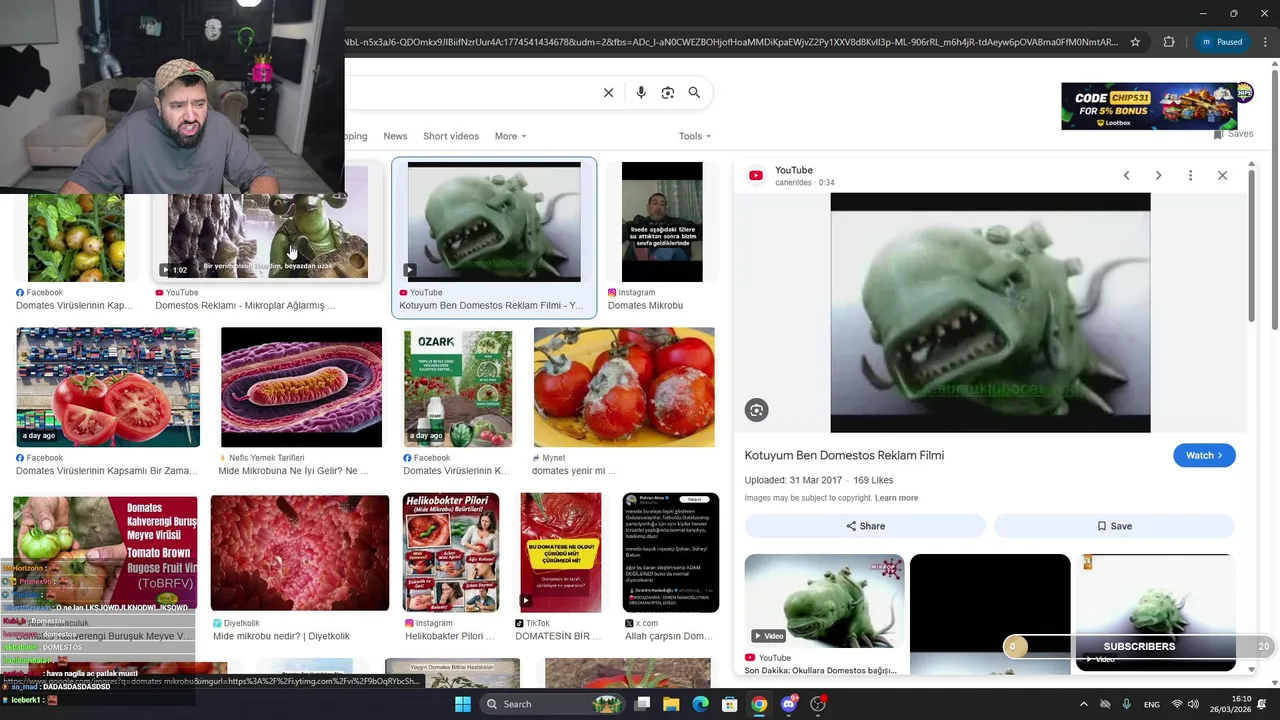Open Instagram Domates Mikrobu result
Screen dimensions: 1280x720
coord(662,237)
